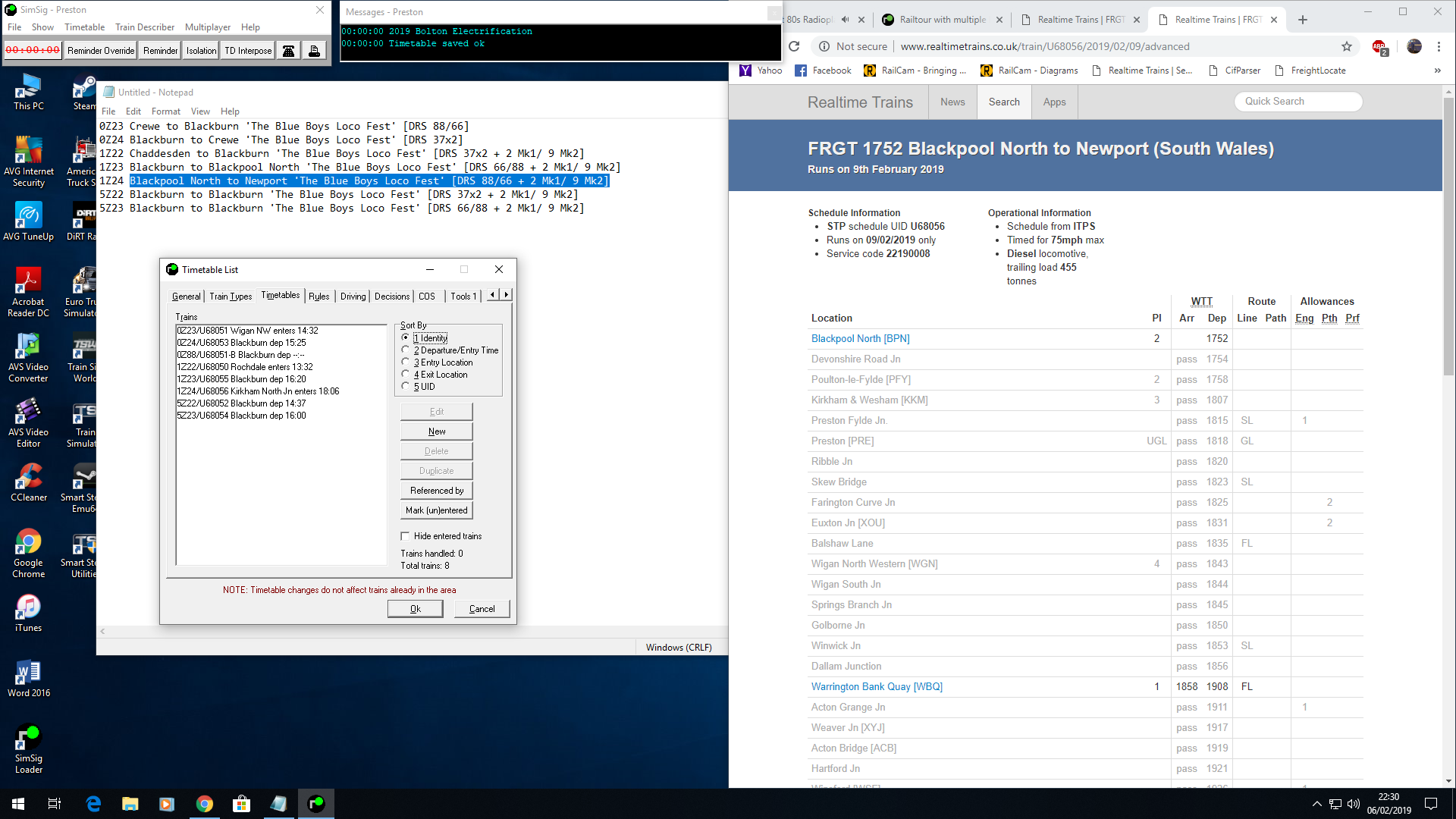Select train 0Z23/U68051 Wigan NW
The width and height of the screenshot is (1456, 819).
click(247, 331)
